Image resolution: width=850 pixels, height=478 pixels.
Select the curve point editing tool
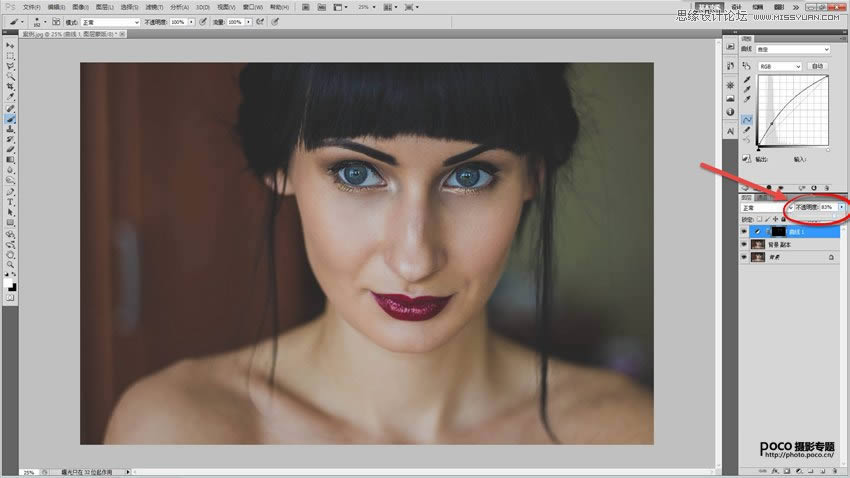click(747, 119)
